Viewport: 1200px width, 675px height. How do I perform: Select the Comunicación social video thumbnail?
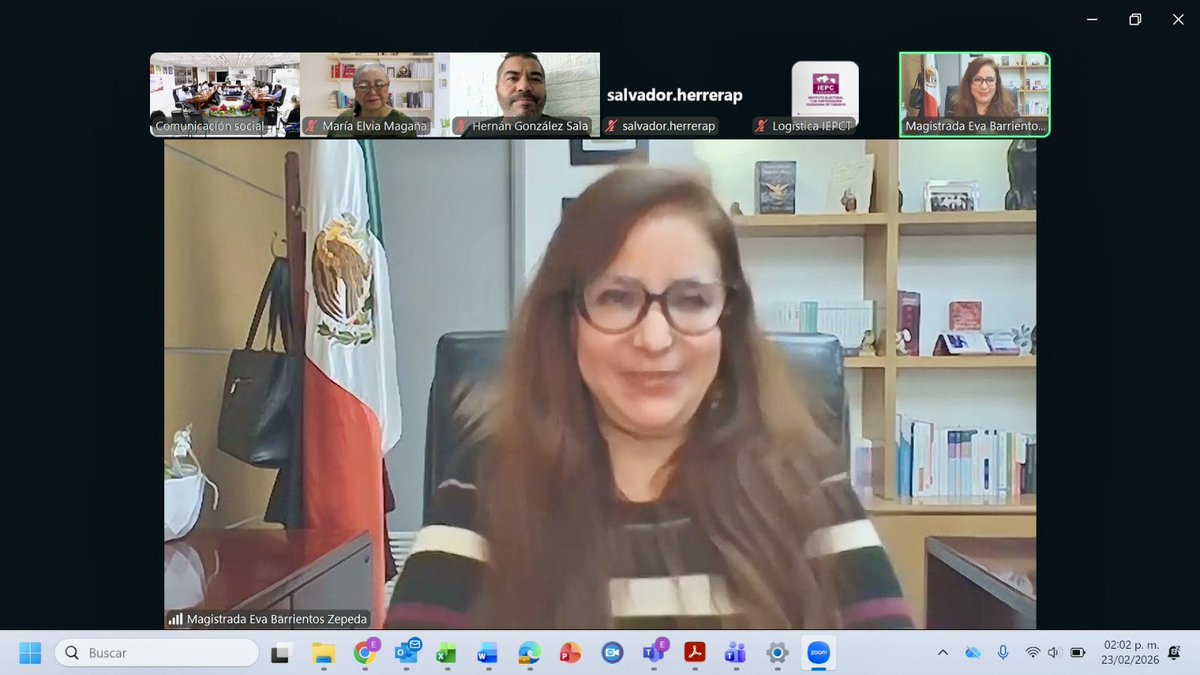tap(225, 94)
